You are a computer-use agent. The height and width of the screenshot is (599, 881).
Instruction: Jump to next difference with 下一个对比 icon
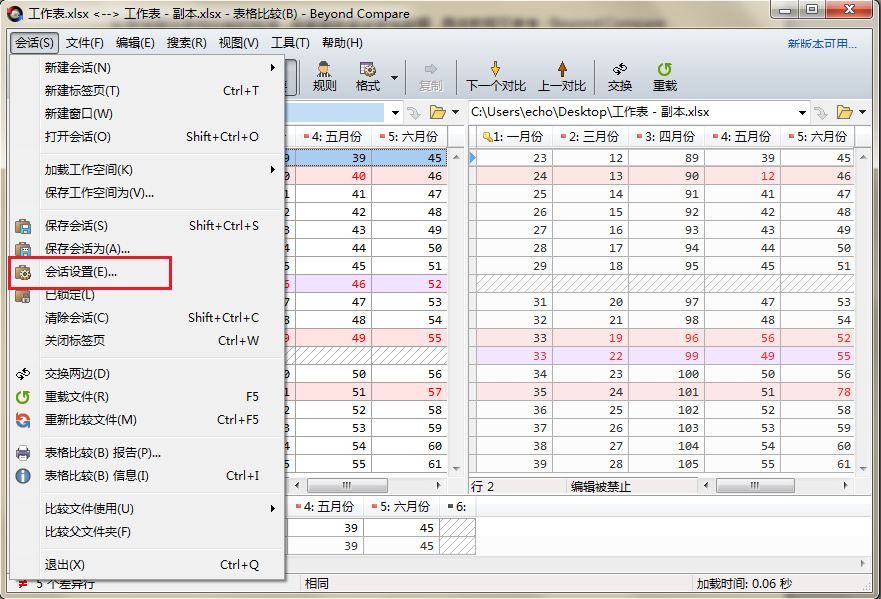coord(495,76)
